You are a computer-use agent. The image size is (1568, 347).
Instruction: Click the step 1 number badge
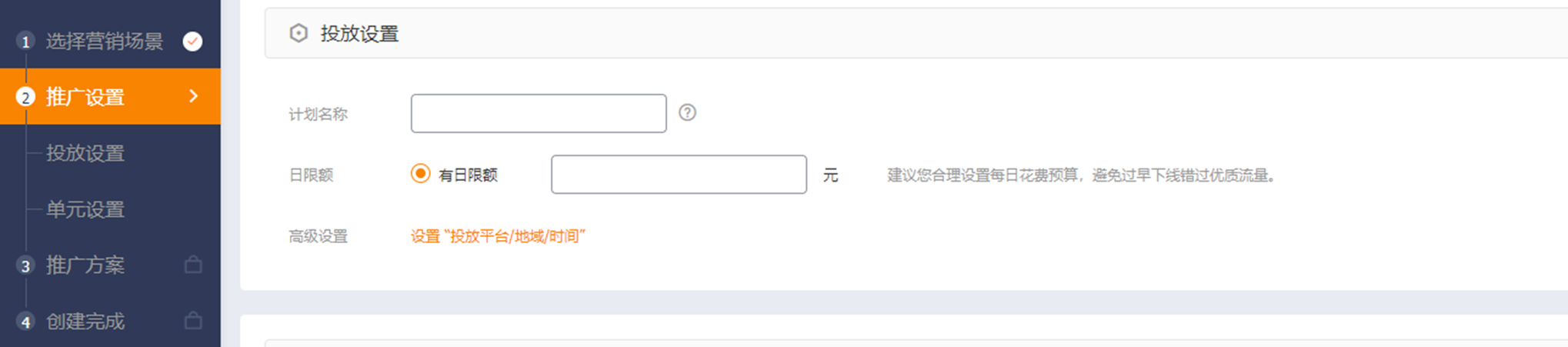(25, 42)
